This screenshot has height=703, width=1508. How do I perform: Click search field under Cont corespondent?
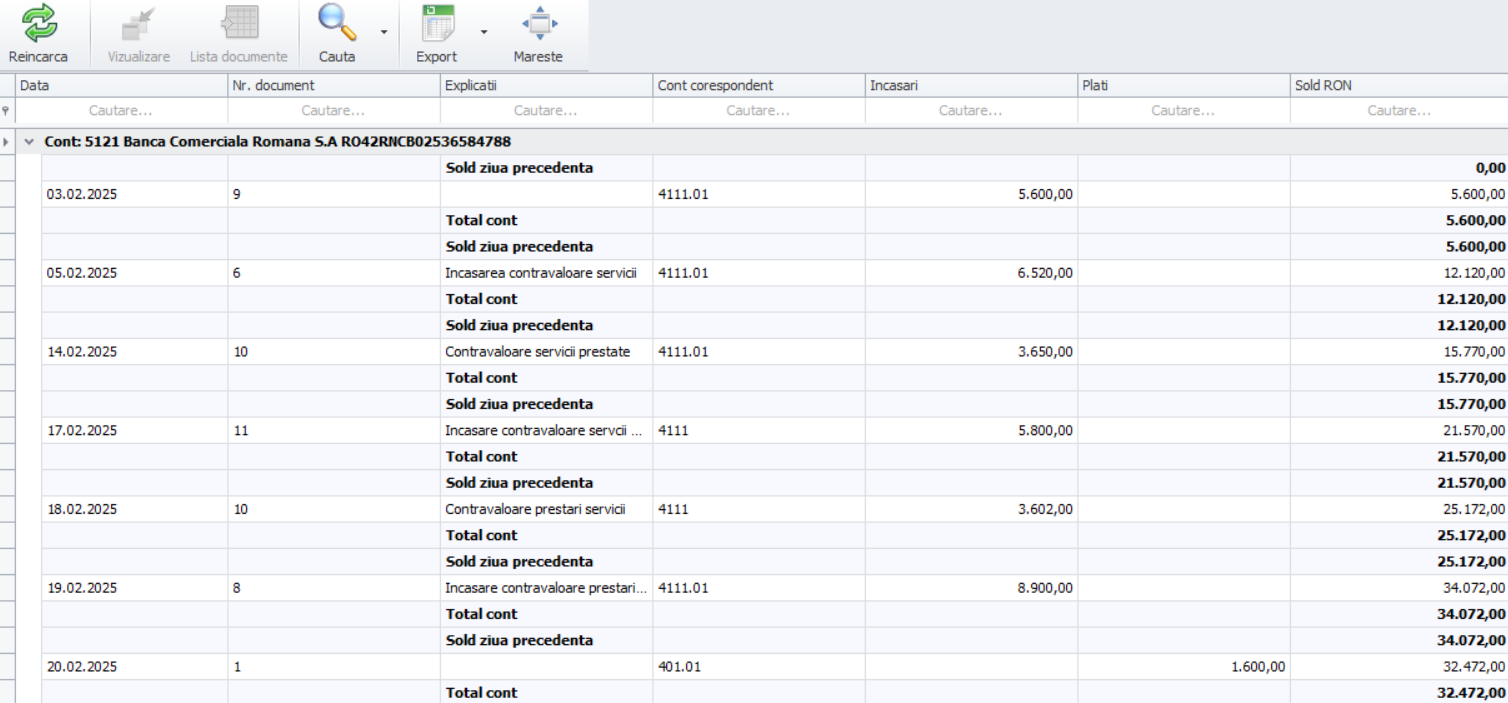[758, 111]
